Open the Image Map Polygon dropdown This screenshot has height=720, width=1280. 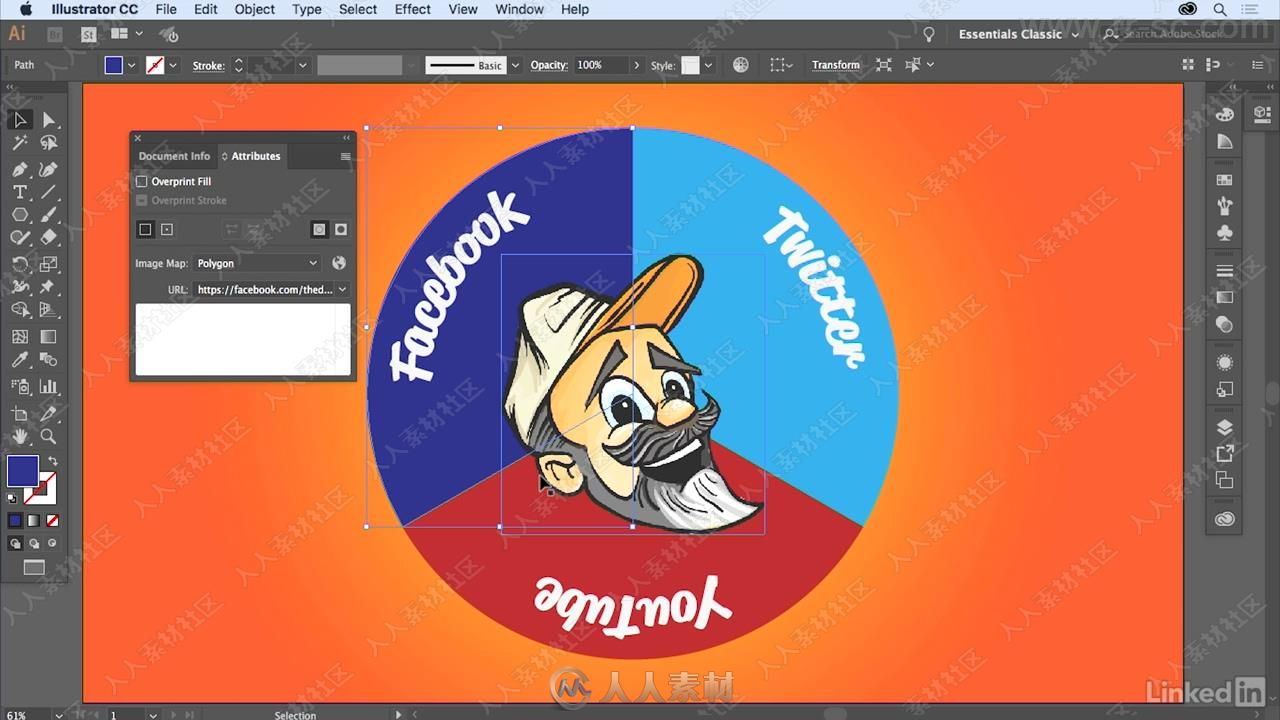(257, 263)
